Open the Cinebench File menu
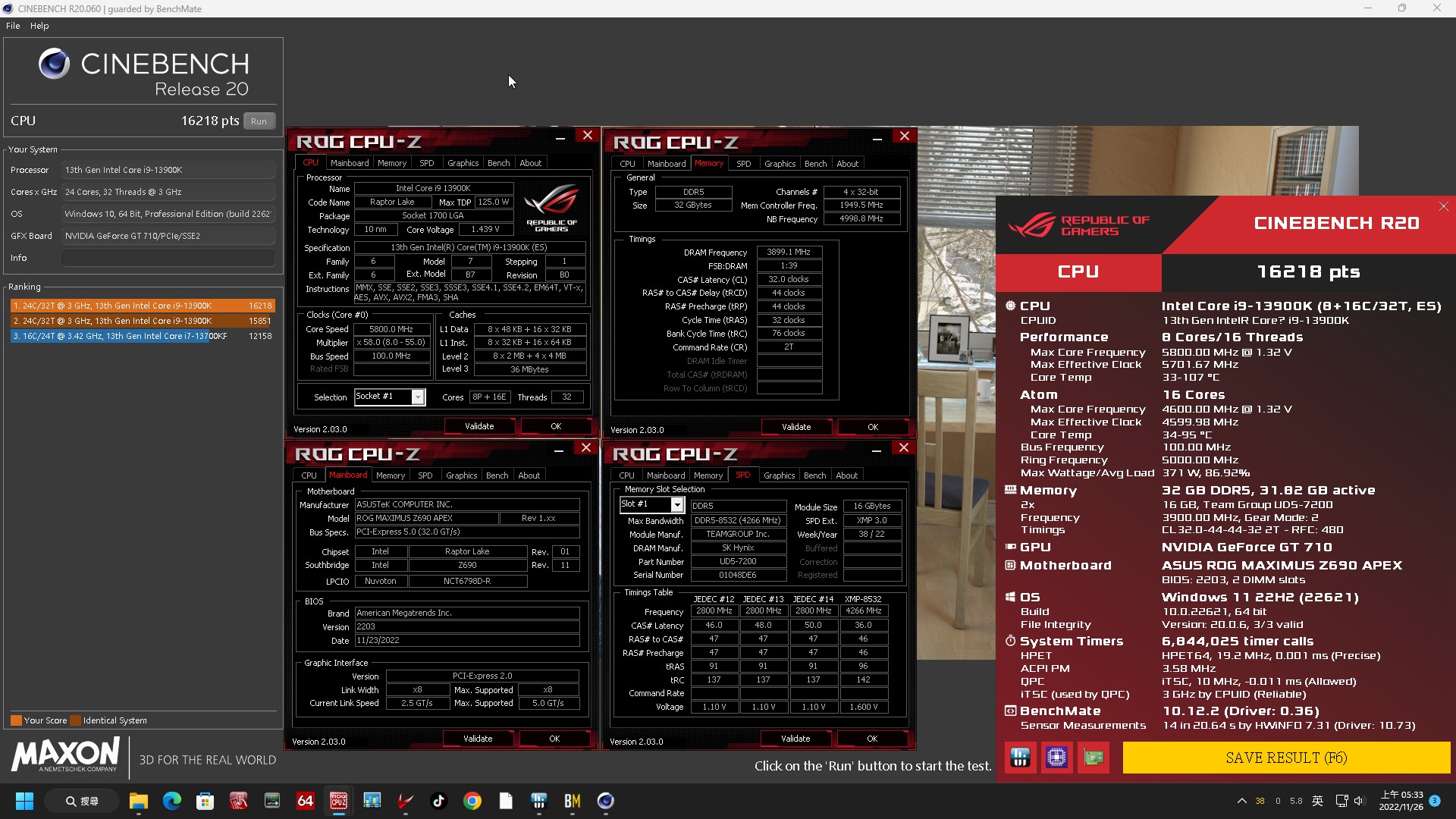Image resolution: width=1456 pixels, height=819 pixels. coord(13,26)
